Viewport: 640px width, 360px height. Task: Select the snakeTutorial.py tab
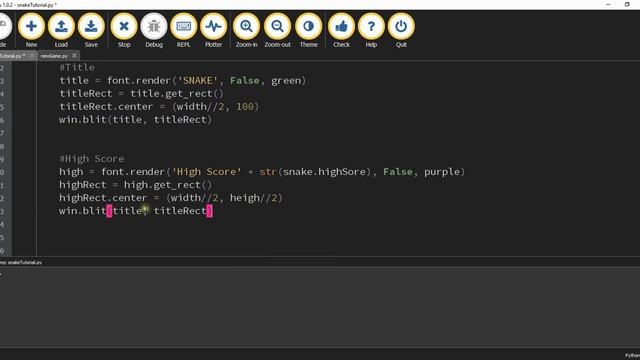pyautogui.click(x=12, y=56)
